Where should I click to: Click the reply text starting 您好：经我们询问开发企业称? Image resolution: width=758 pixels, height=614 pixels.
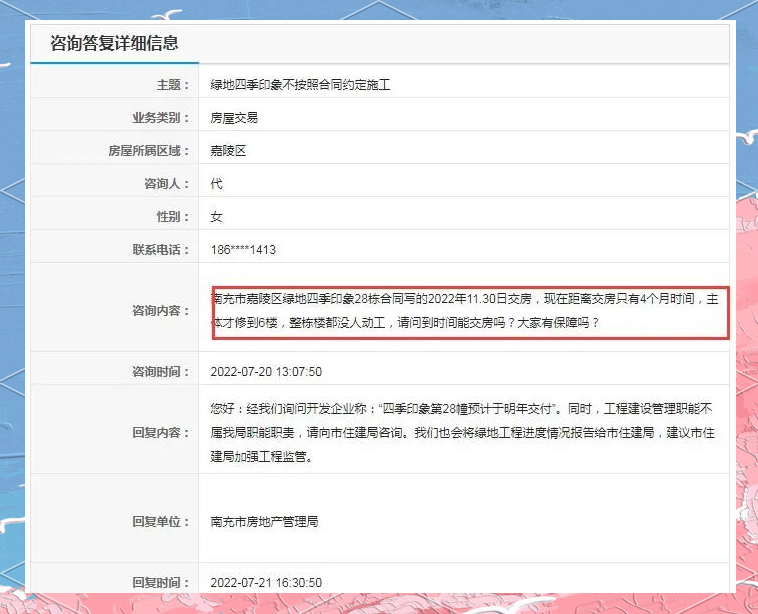[x=462, y=432]
